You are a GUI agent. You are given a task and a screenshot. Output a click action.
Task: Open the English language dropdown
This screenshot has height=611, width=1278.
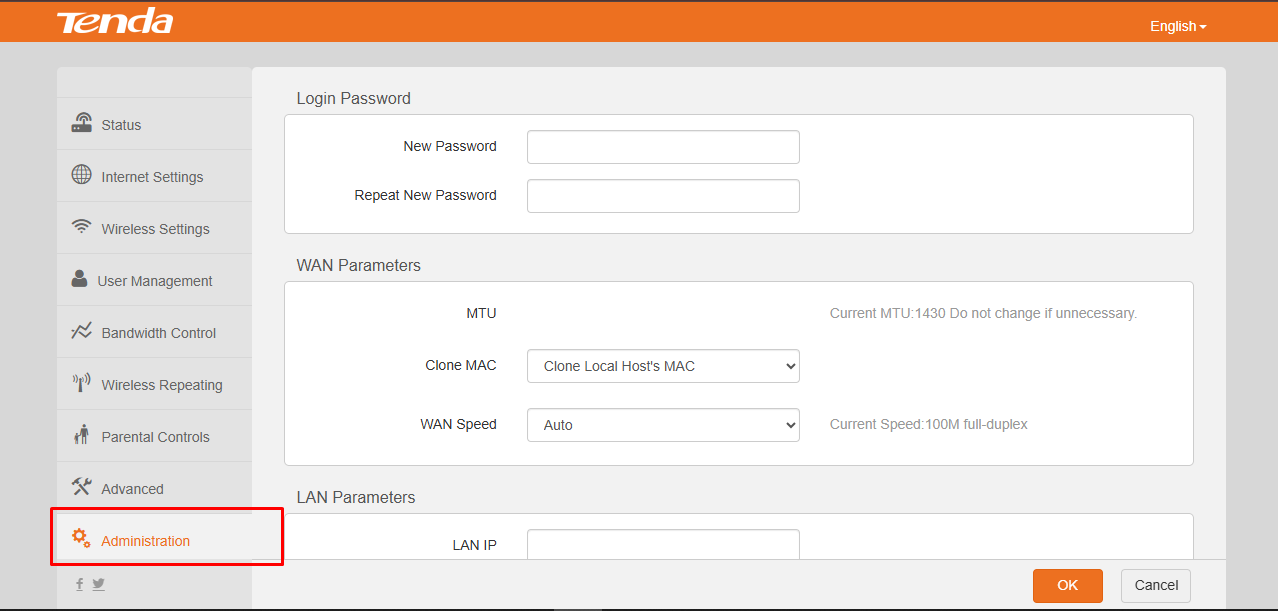[1178, 26]
